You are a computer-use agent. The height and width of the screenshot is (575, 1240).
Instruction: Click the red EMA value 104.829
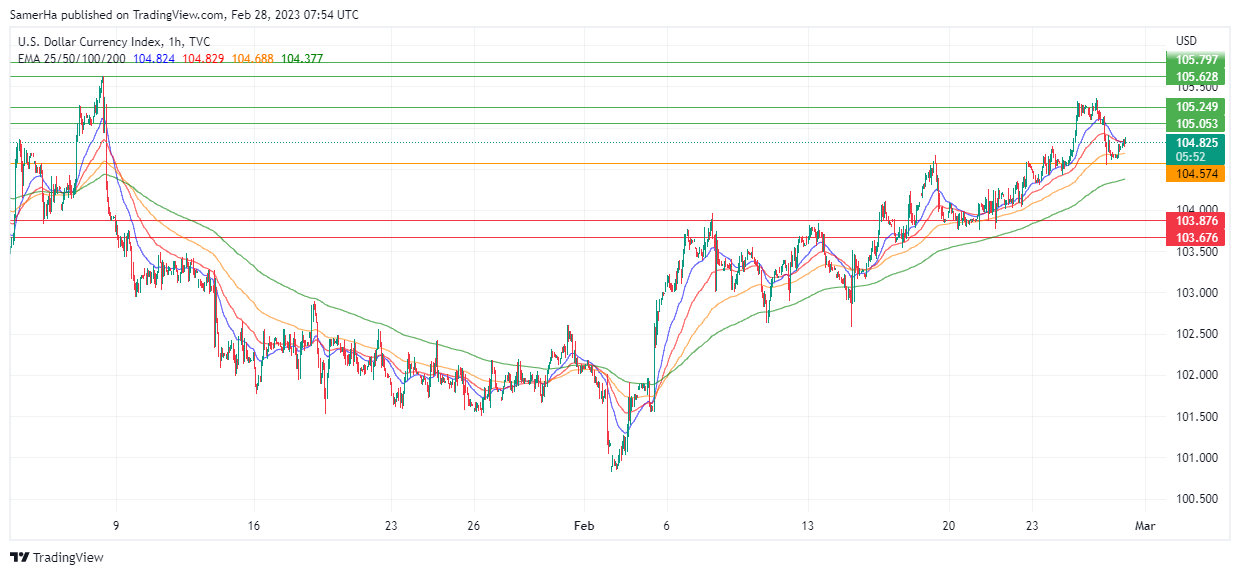coord(203,59)
